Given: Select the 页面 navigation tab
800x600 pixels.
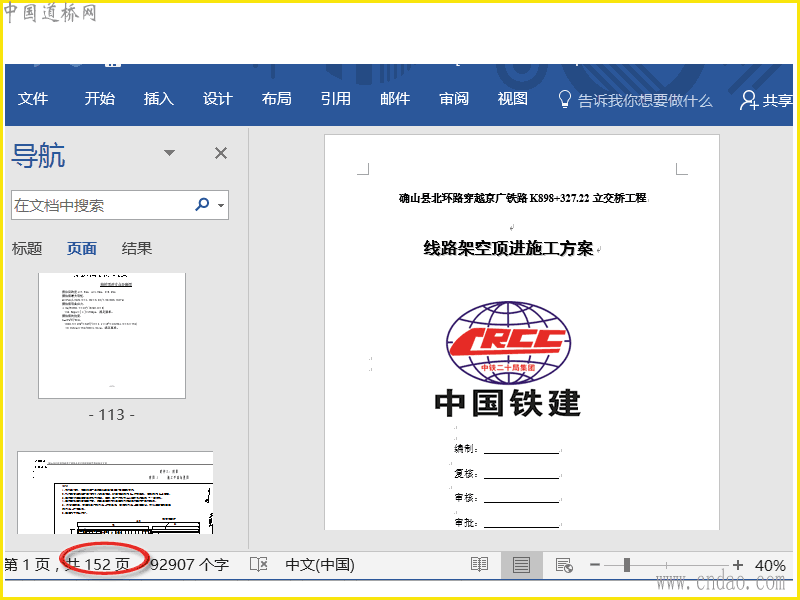Looking at the screenshot, I should [x=82, y=248].
